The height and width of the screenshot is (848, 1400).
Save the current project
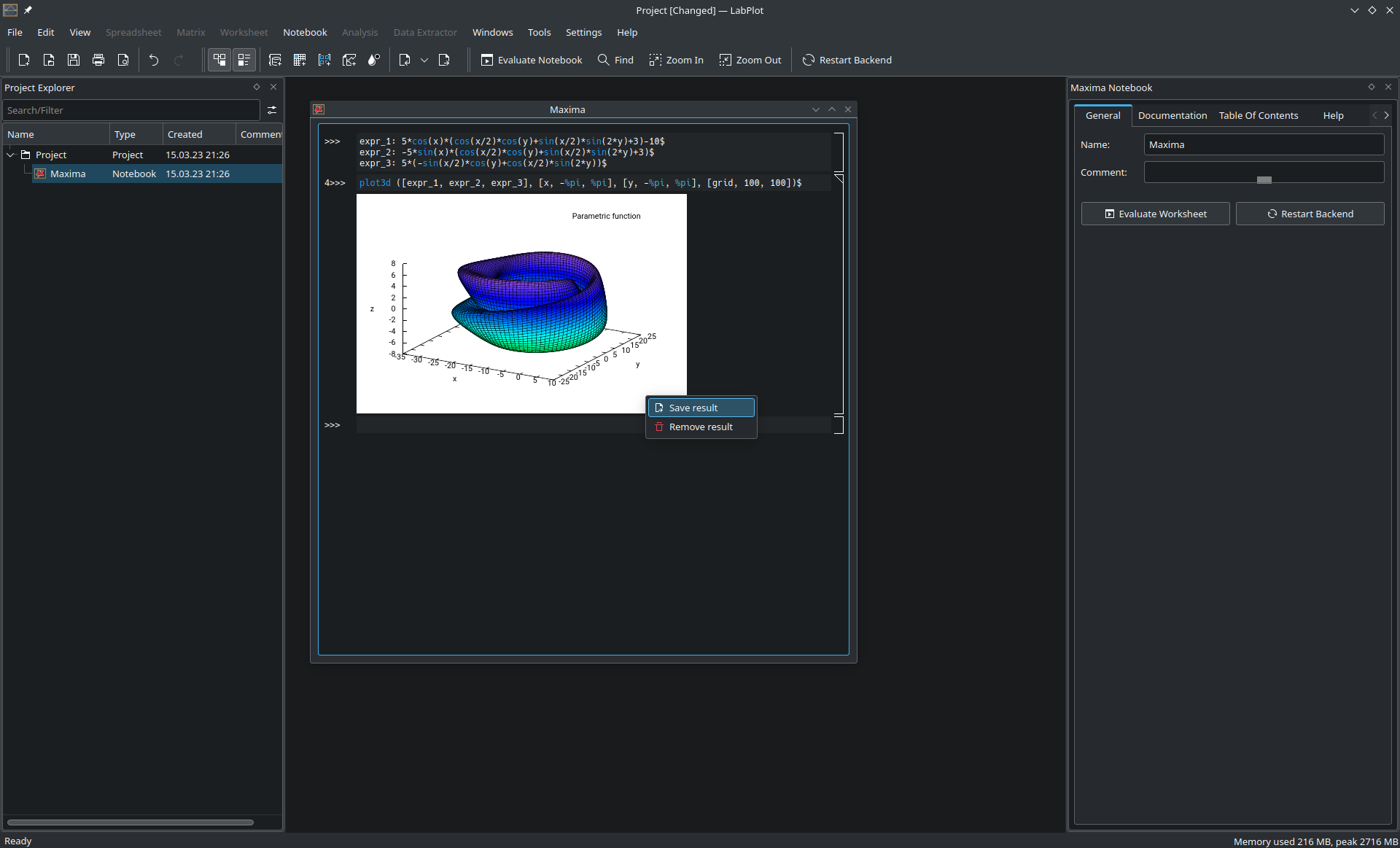(x=73, y=60)
